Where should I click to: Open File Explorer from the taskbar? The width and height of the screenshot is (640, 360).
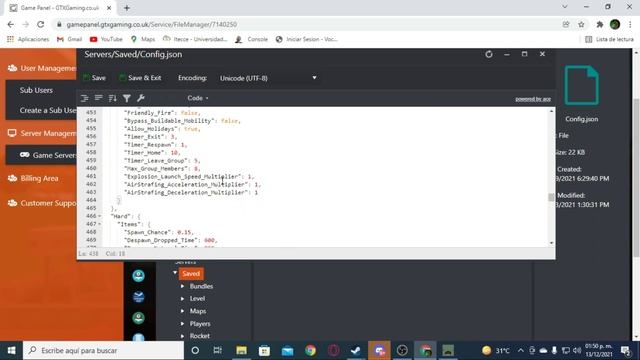pos(241,350)
